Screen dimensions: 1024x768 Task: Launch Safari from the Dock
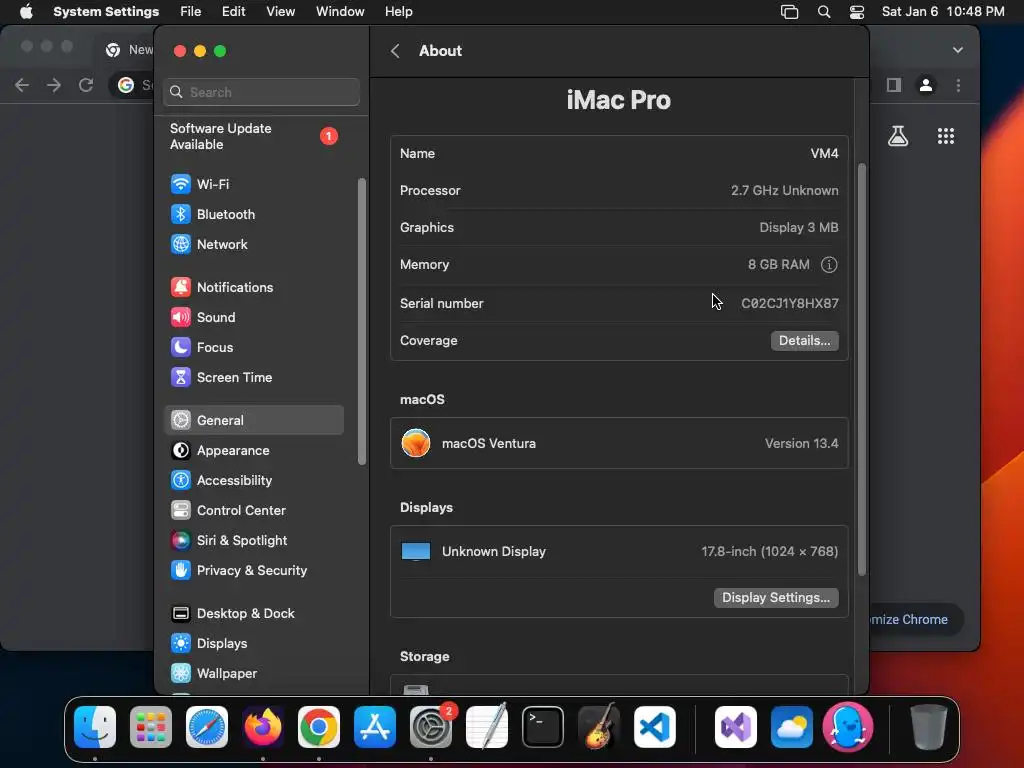point(207,727)
